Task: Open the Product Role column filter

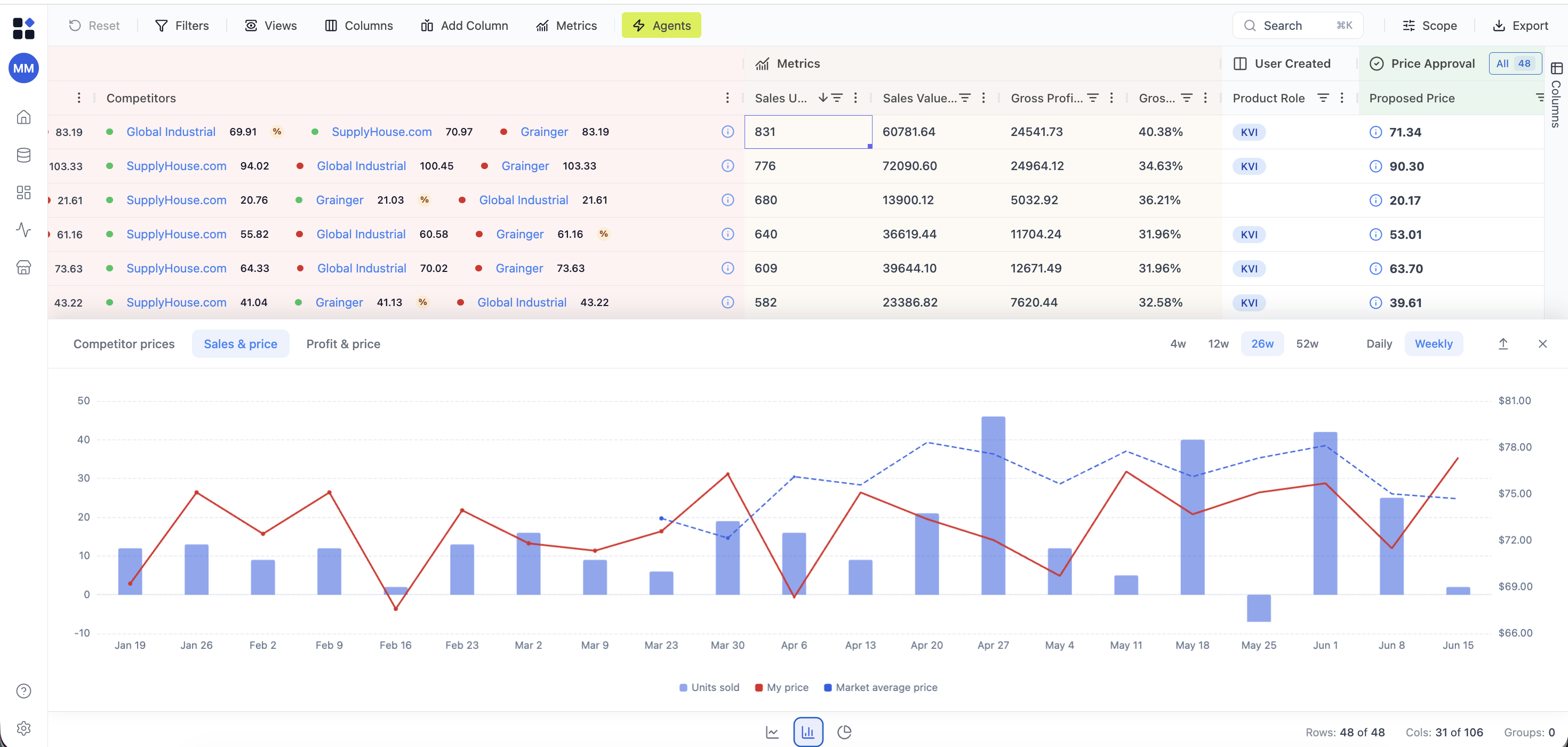Action: (x=1323, y=98)
